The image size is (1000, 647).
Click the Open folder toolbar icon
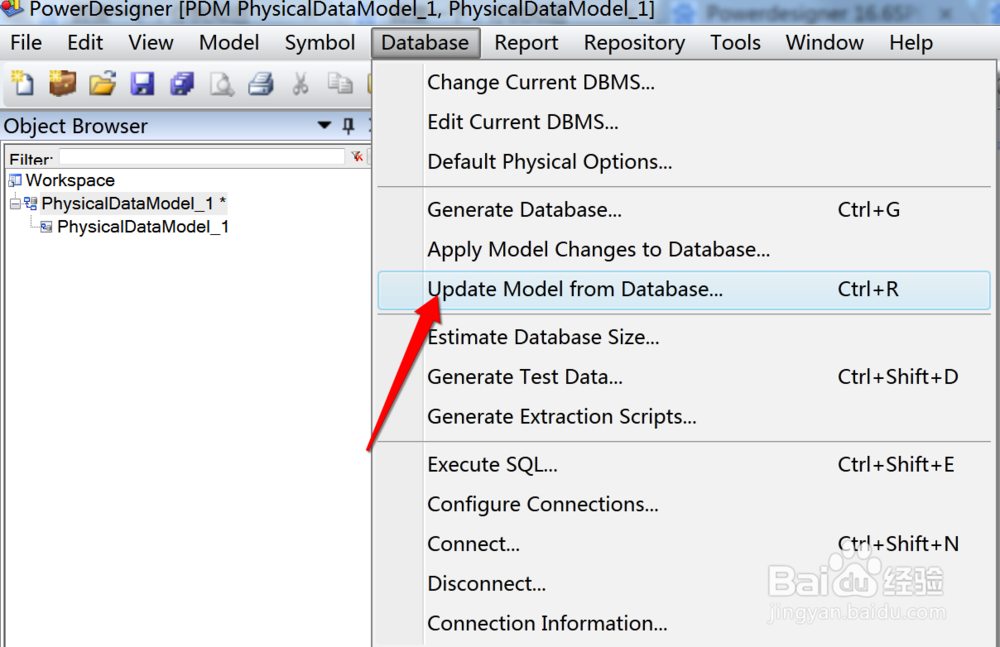point(102,83)
